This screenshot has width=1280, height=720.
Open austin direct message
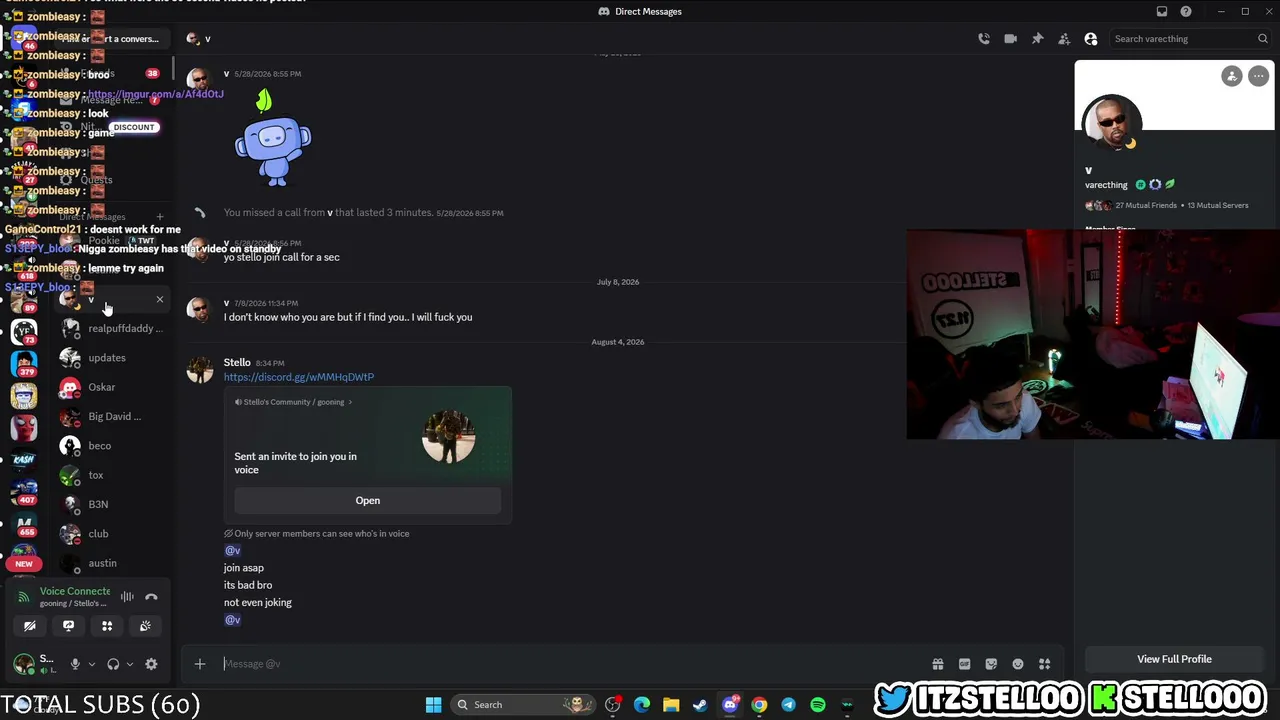pyautogui.click(x=112, y=563)
